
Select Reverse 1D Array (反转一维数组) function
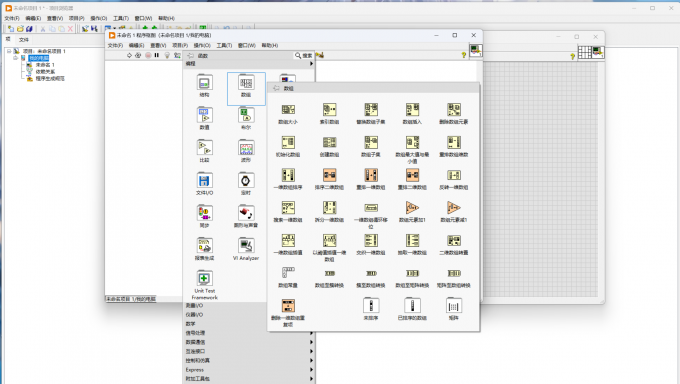454,179
